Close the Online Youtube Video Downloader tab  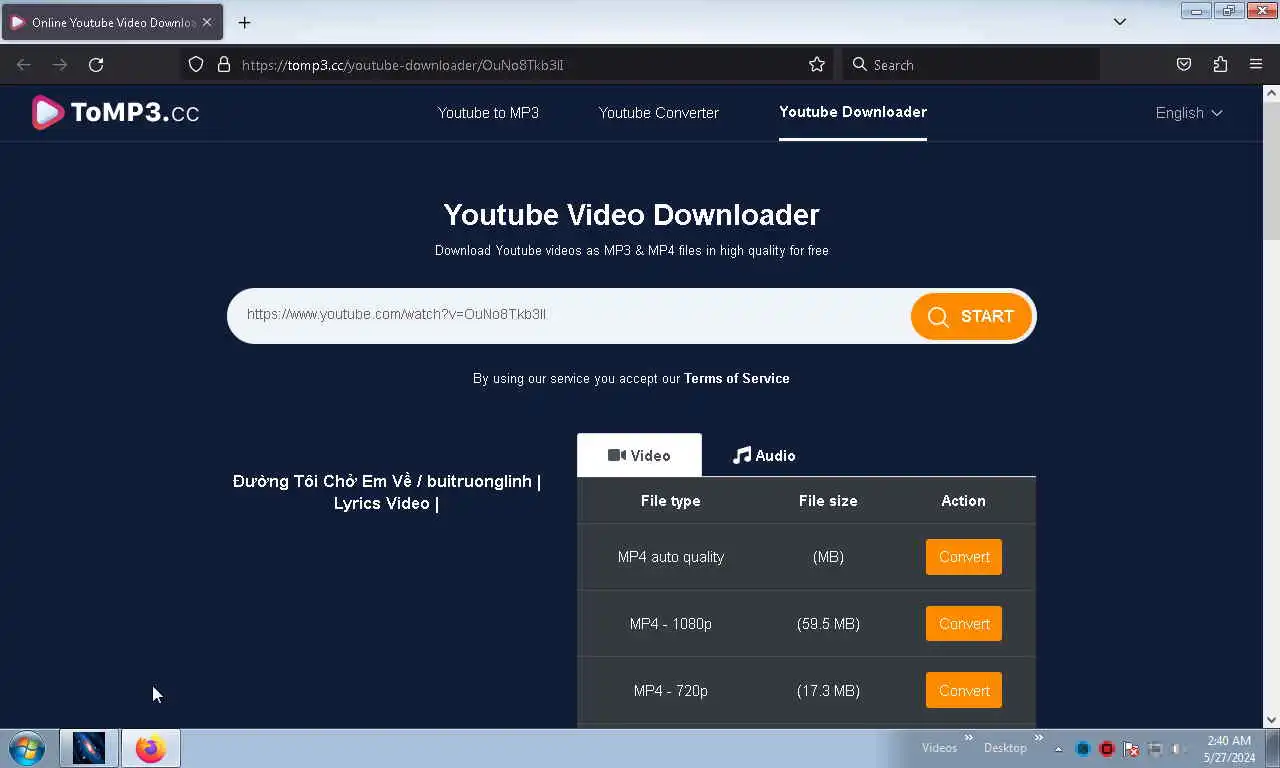pos(207,22)
